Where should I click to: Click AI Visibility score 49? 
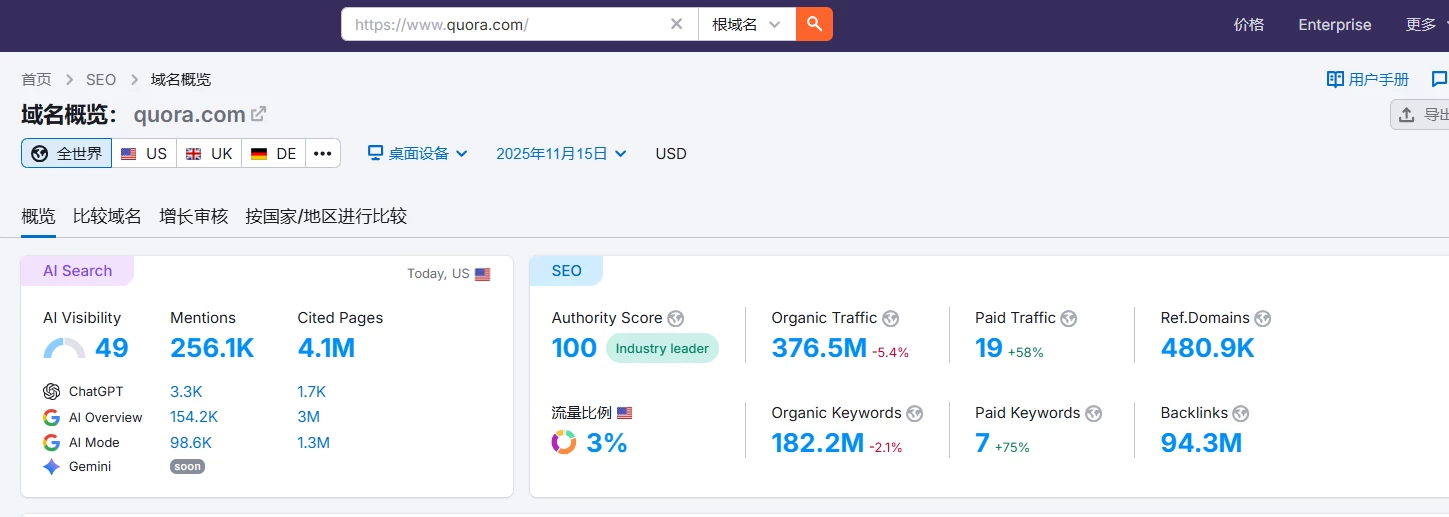(112, 348)
